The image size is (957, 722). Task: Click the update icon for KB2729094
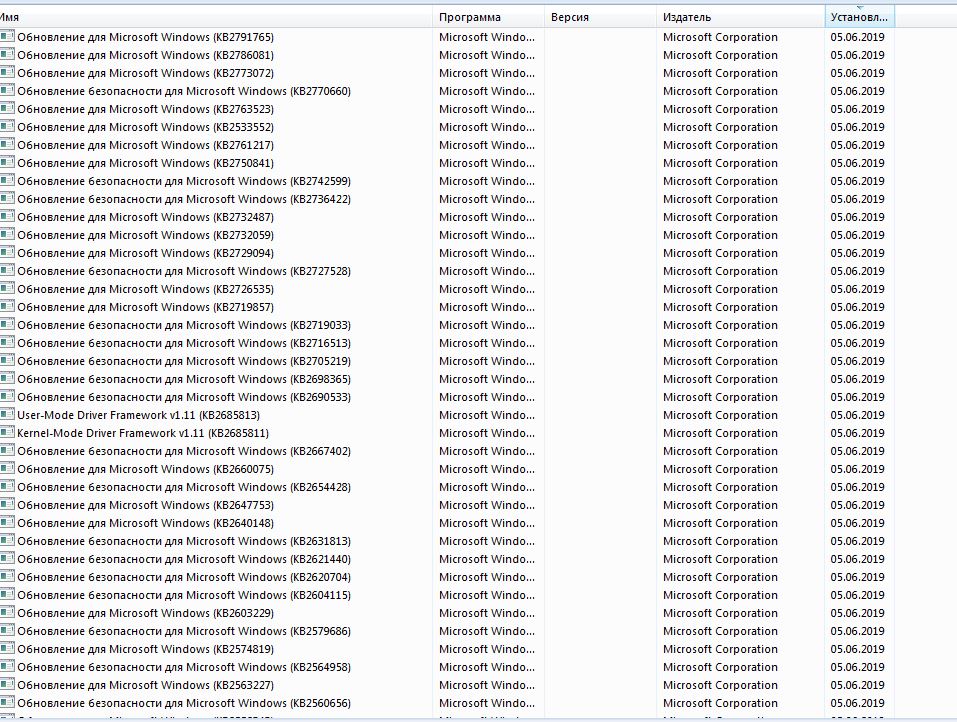pyautogui.click(x=7, y=253)
